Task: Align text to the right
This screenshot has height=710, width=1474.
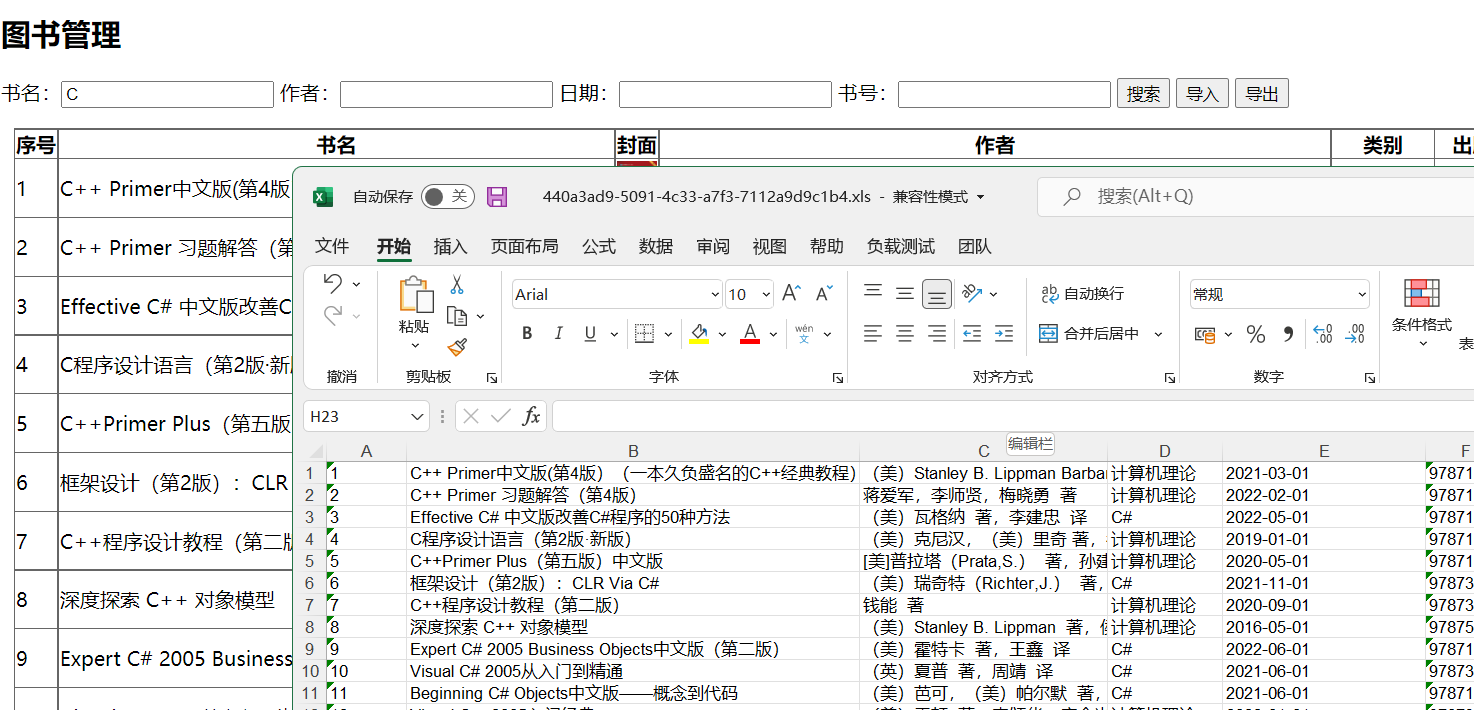Action: (937, 333)
